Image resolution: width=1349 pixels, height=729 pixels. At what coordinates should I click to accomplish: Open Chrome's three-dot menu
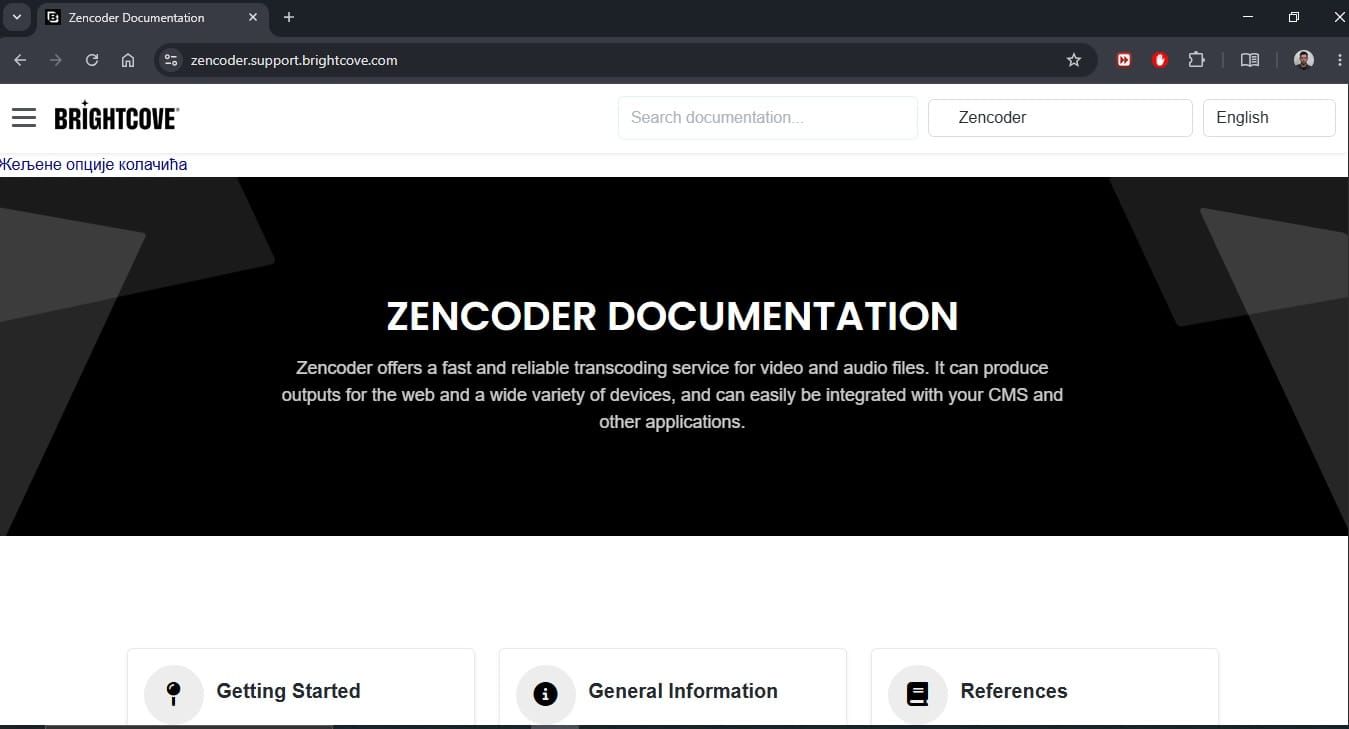1339,60
